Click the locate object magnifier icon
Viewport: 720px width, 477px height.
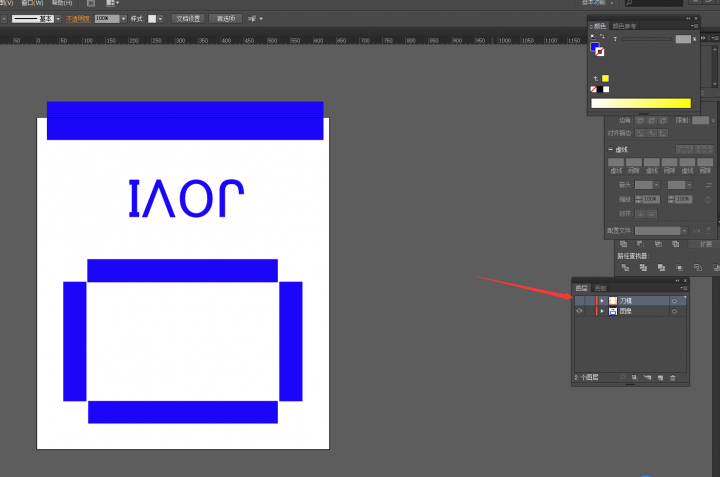pos(622,378)
